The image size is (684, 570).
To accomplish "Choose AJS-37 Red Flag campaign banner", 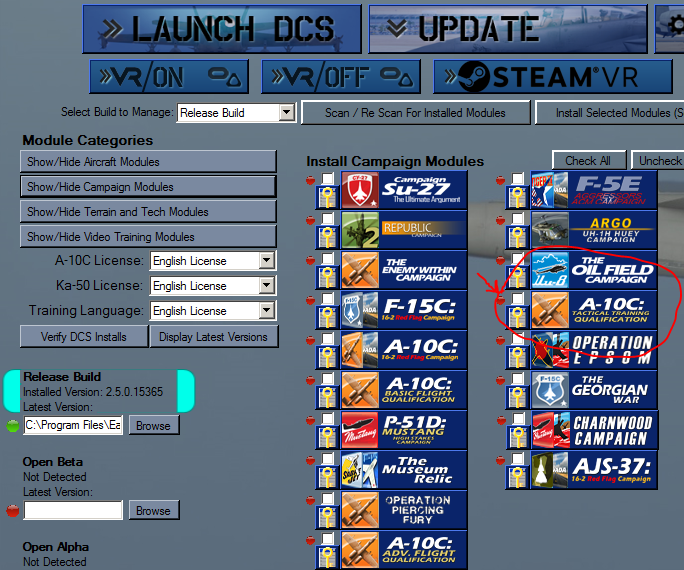I will pos(594,470).
